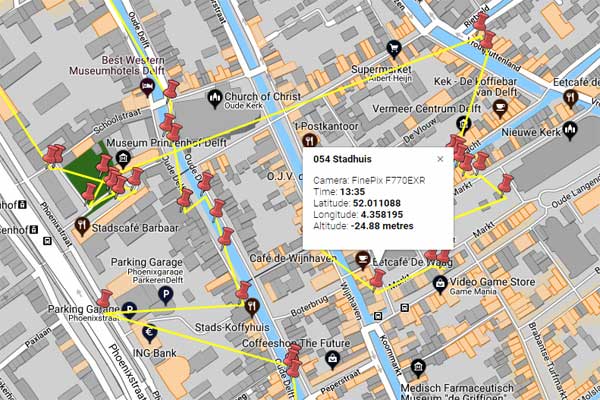This screenshot has width=600, height=400.
Task: Click the Brabantse Turfmarkt street label
Action: click(545, 359)
